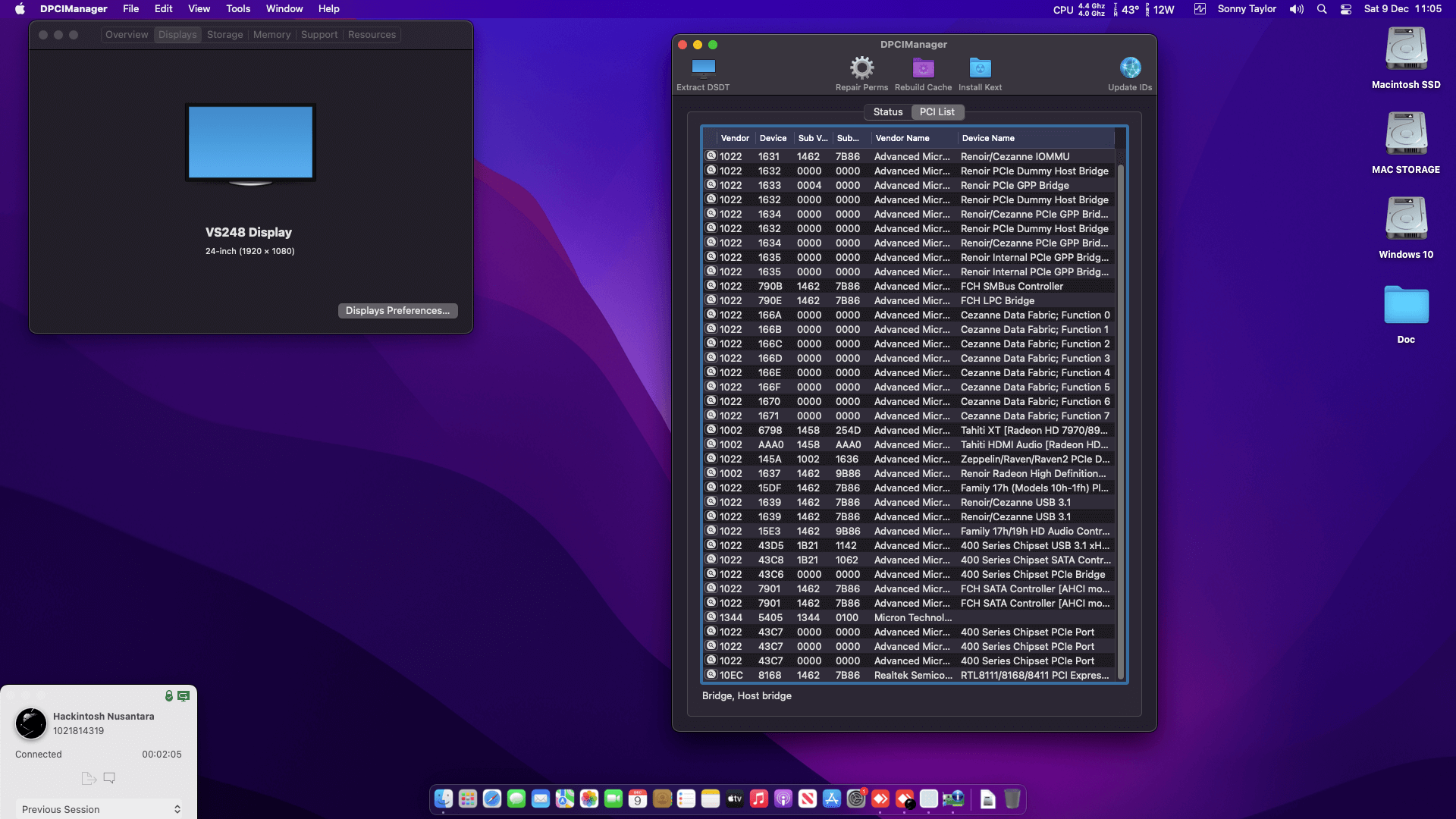Select the PCI List tab
Image resolution: width=1456 pixels, height=819 pixels.
click(x=937, y=112)
